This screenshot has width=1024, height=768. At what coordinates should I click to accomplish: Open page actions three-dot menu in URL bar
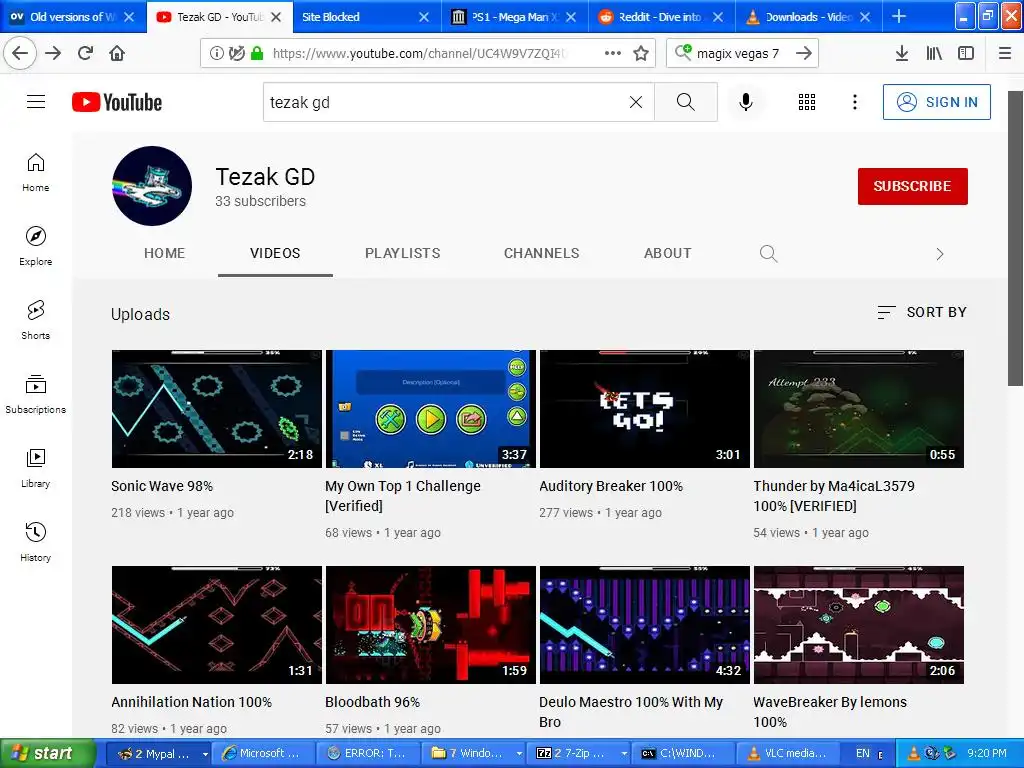coord(613,53)
